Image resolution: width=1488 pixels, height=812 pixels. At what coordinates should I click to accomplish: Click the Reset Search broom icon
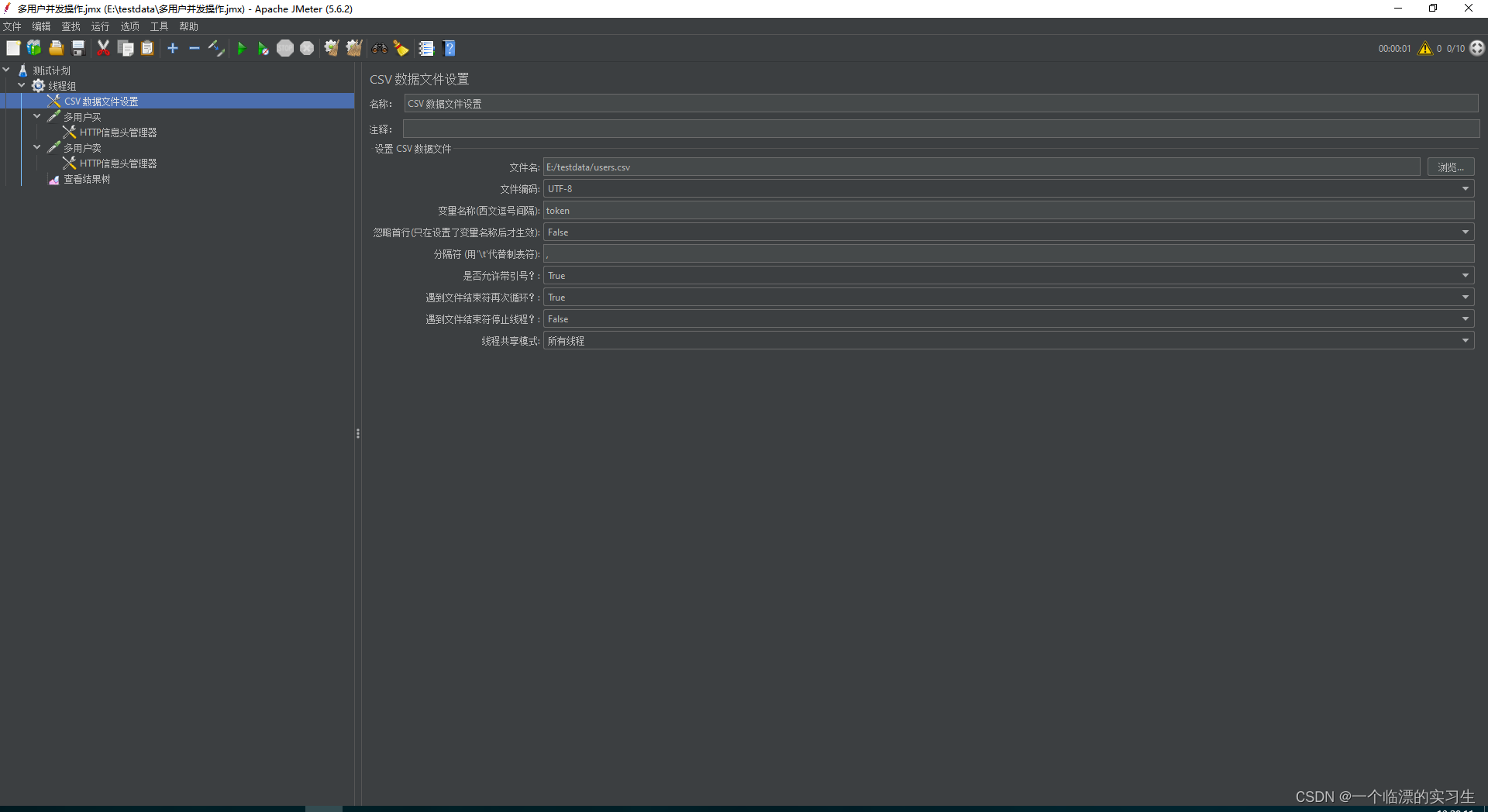[401, 48]
